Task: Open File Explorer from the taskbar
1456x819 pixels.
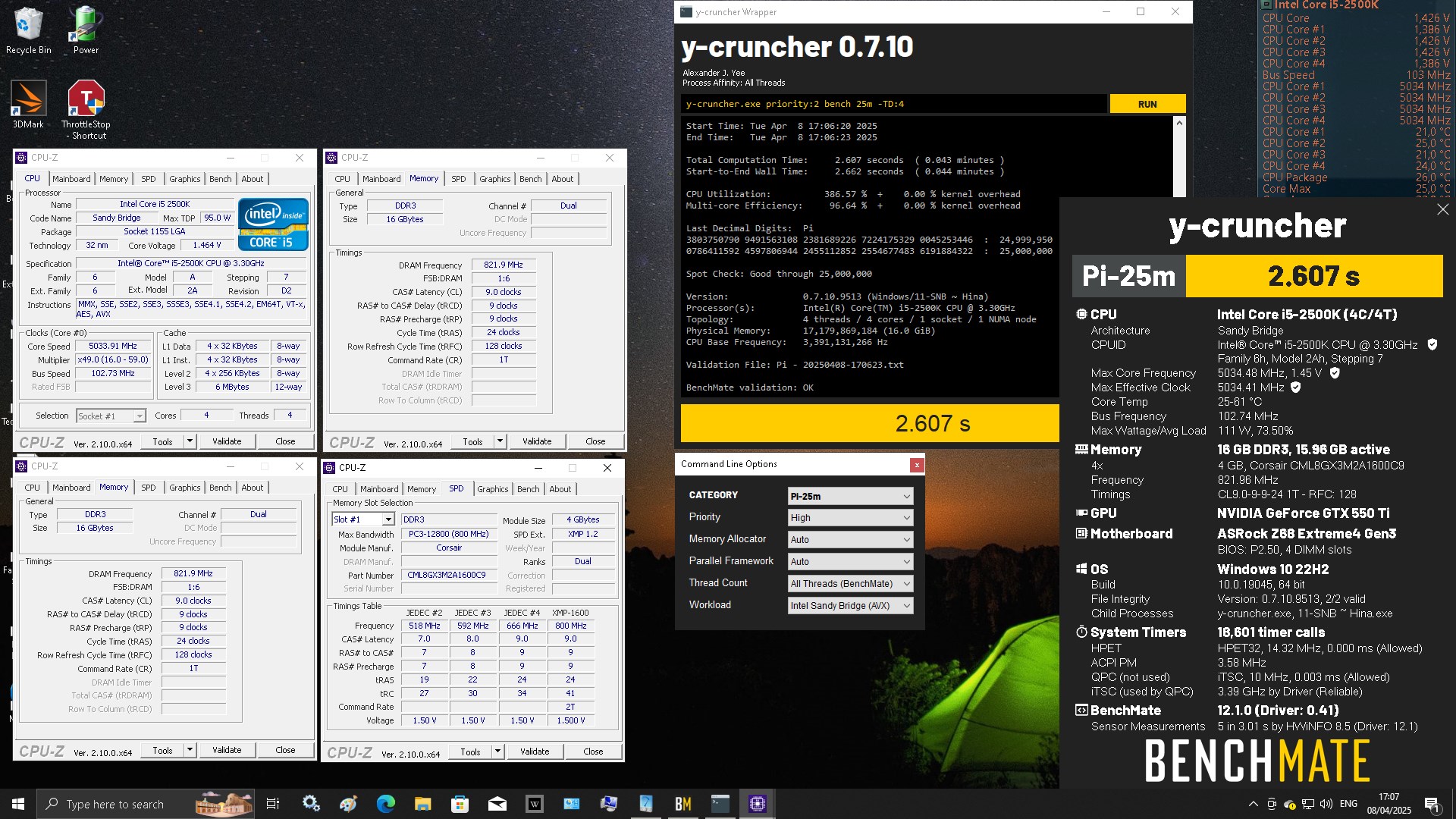Action: 422,804
